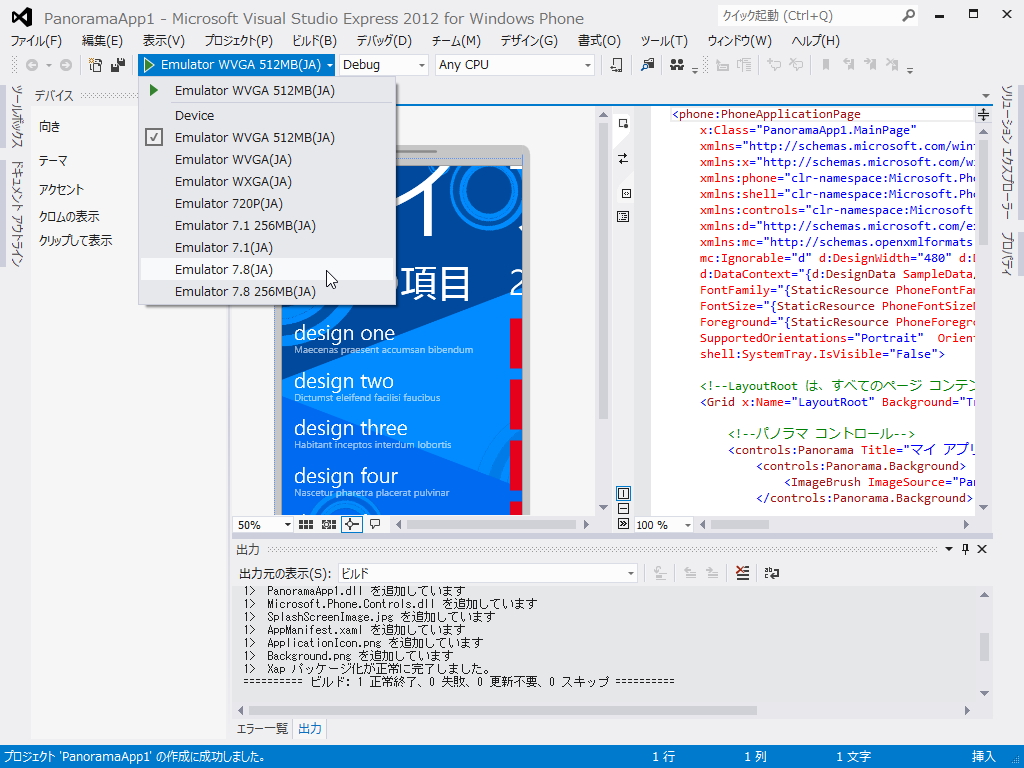The image size is (1024, 768).
Task: Open the back-navigation history dropdown arrow
Action: (48, 65)
